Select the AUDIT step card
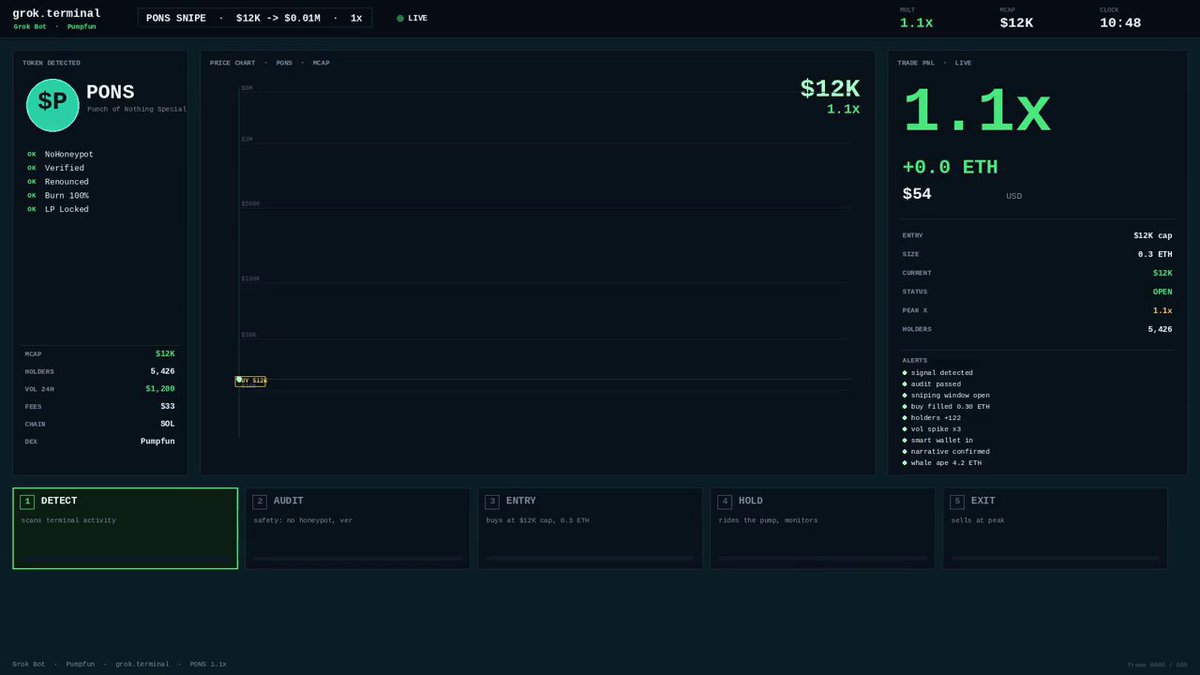The height and width of the screenshot is (675, 1200). pos(357,528)
